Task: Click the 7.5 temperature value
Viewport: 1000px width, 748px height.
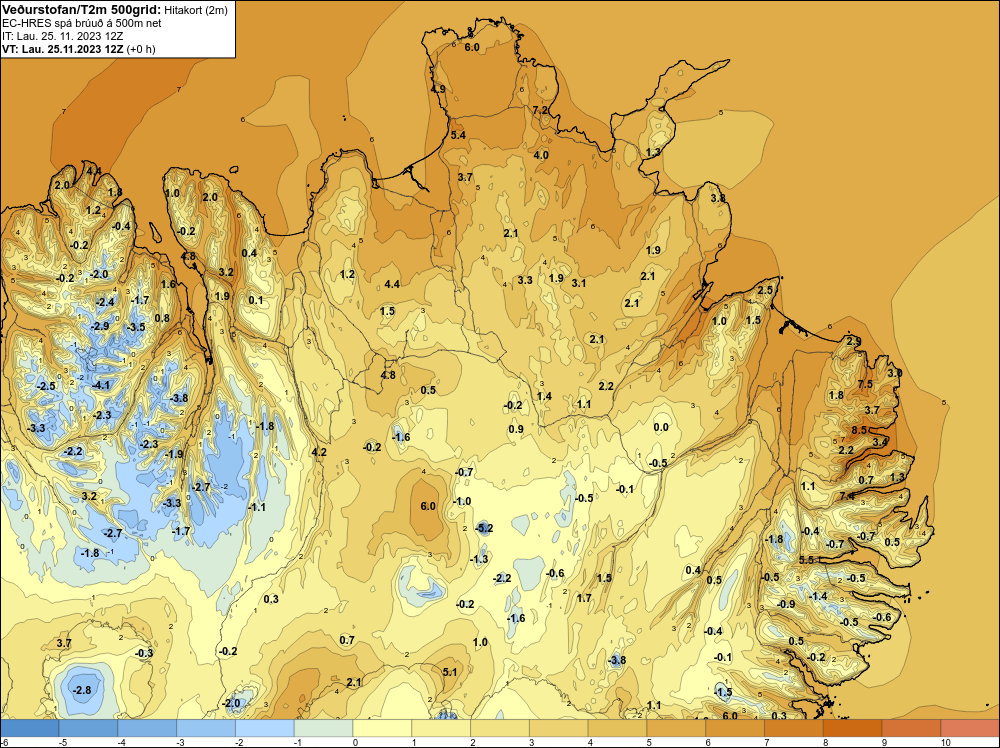Action: [x=865, y=384]
